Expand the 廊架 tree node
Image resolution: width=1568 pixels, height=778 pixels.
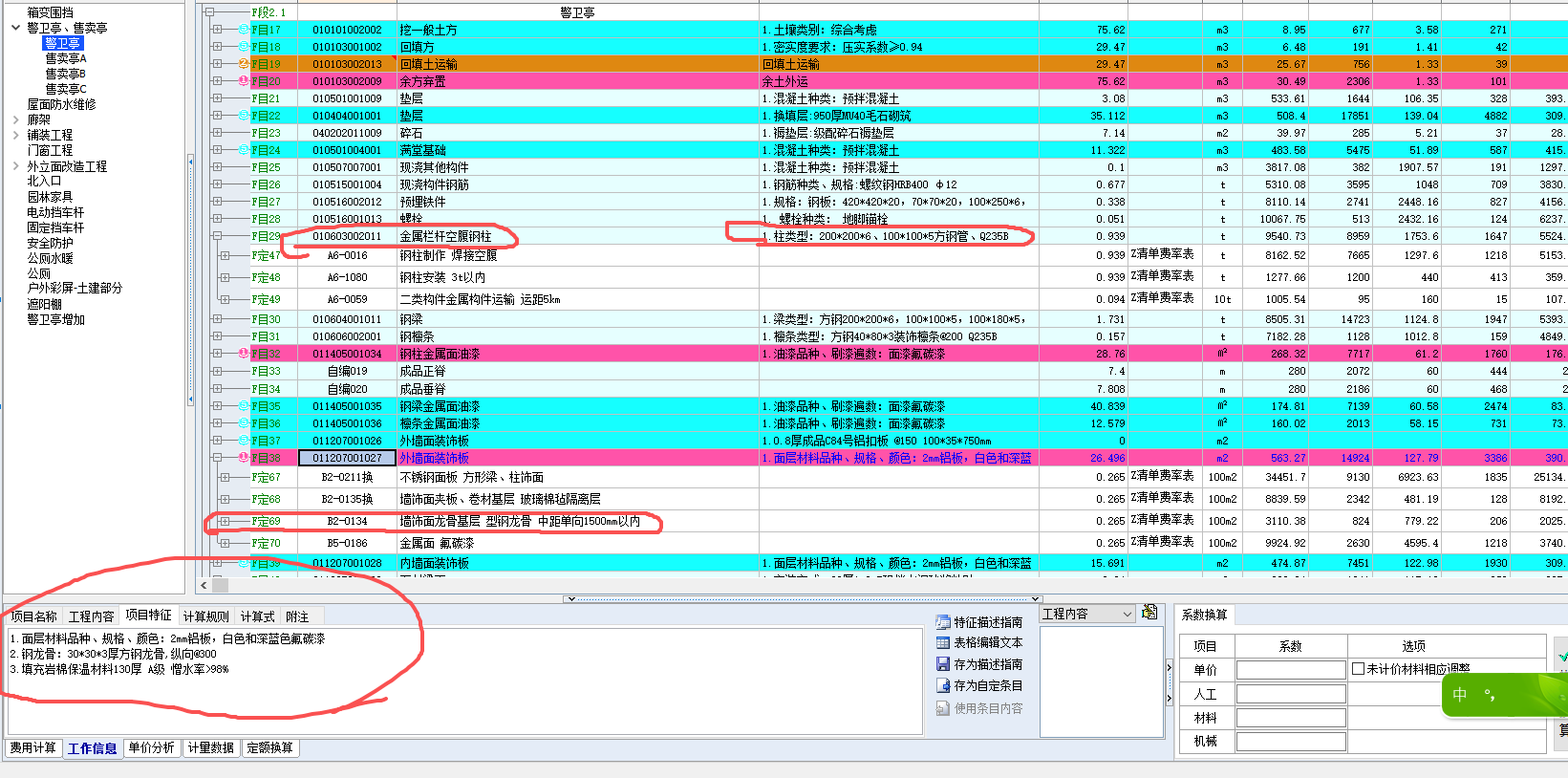click(15, 120)
